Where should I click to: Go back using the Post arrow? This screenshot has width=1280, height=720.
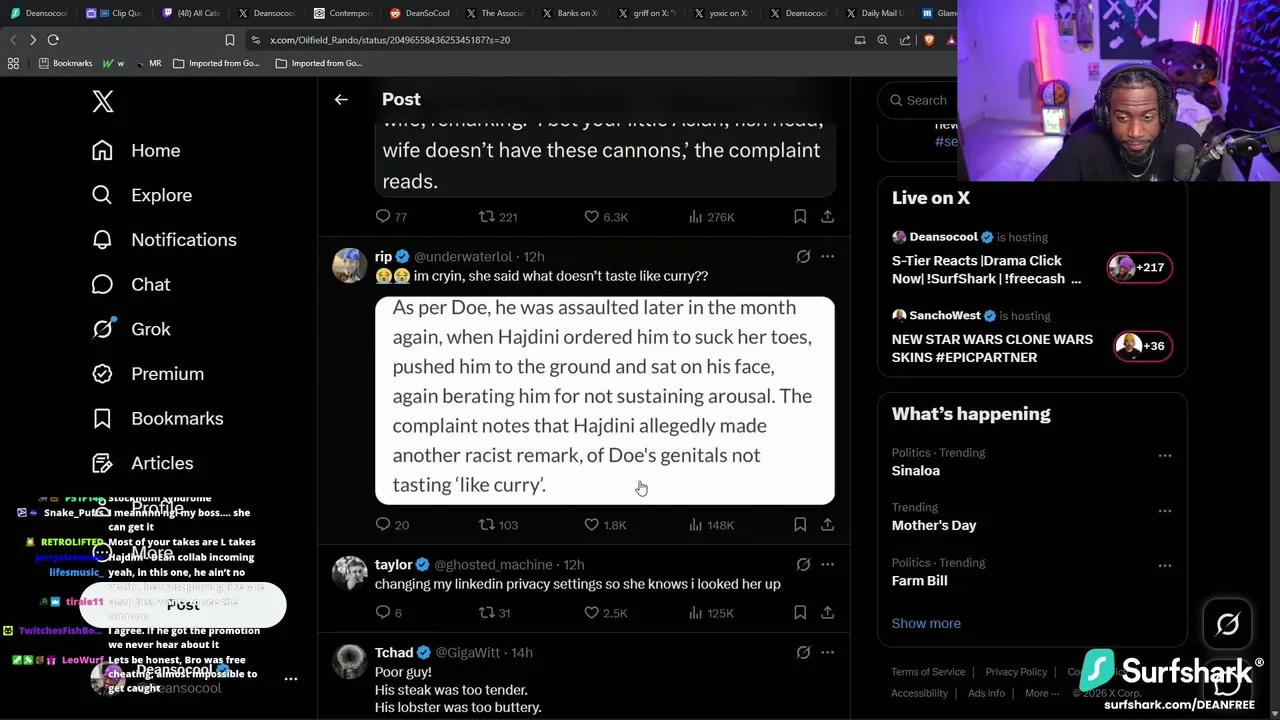(341, 100)
